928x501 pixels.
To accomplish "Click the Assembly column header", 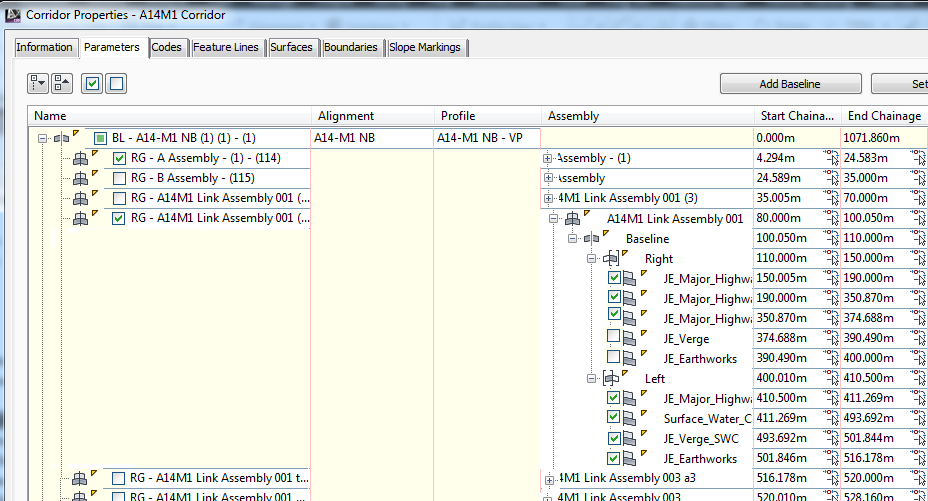I will click(647, 116).
